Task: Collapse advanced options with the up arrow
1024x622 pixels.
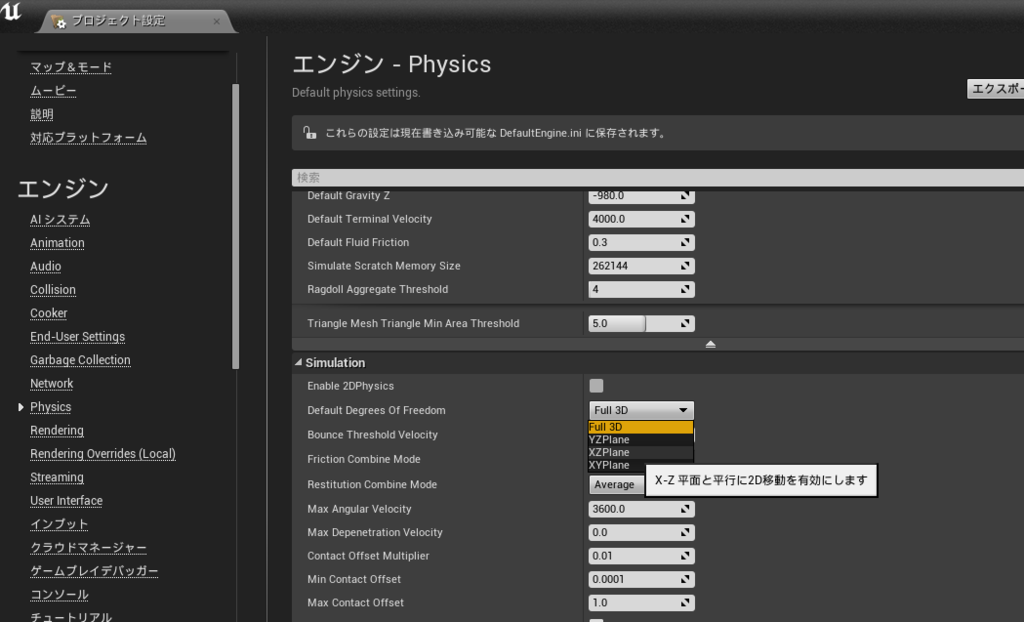Action: (x=711, y=344)
